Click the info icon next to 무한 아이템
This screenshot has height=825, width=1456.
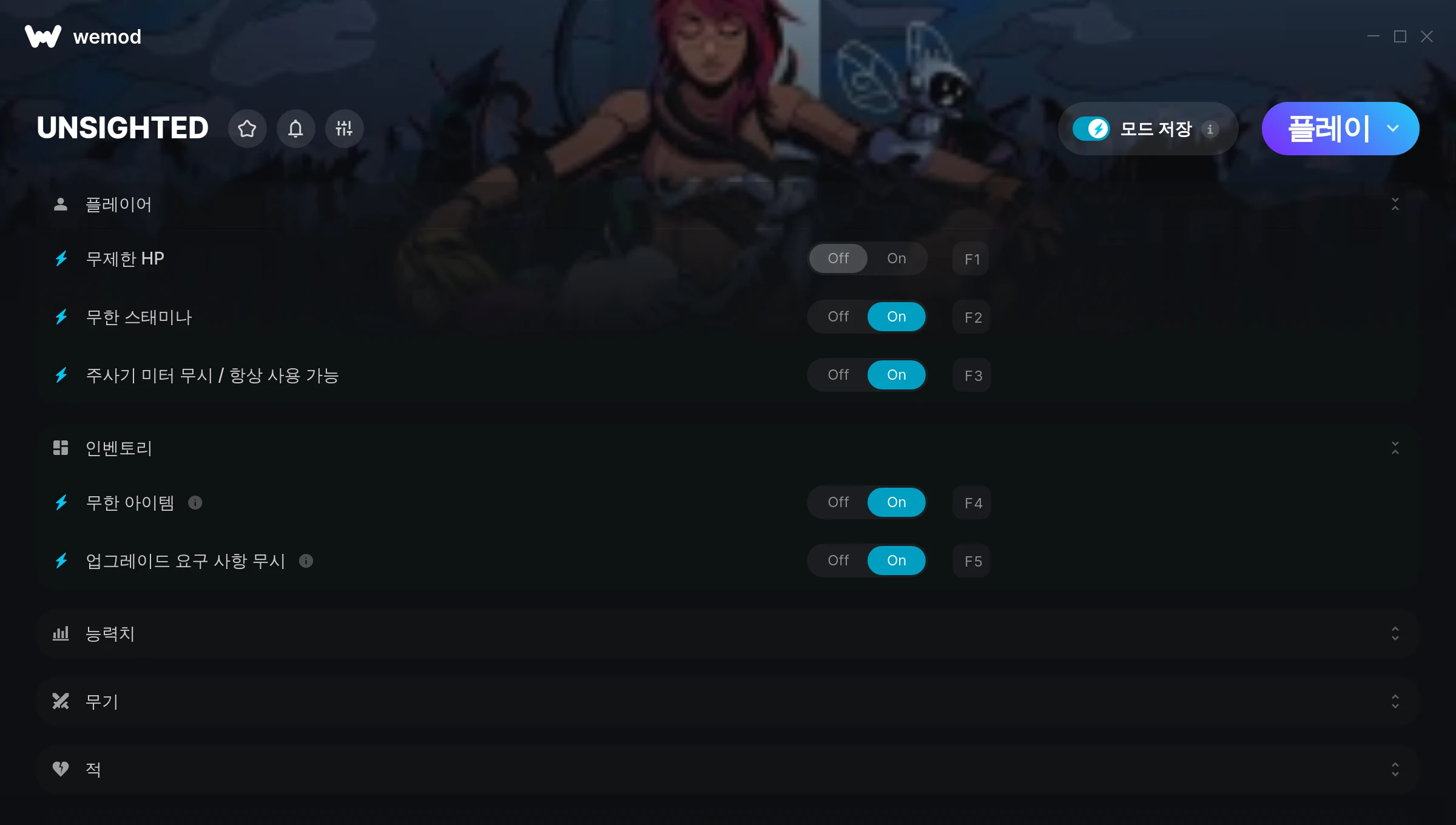click(x=195, y=502)
